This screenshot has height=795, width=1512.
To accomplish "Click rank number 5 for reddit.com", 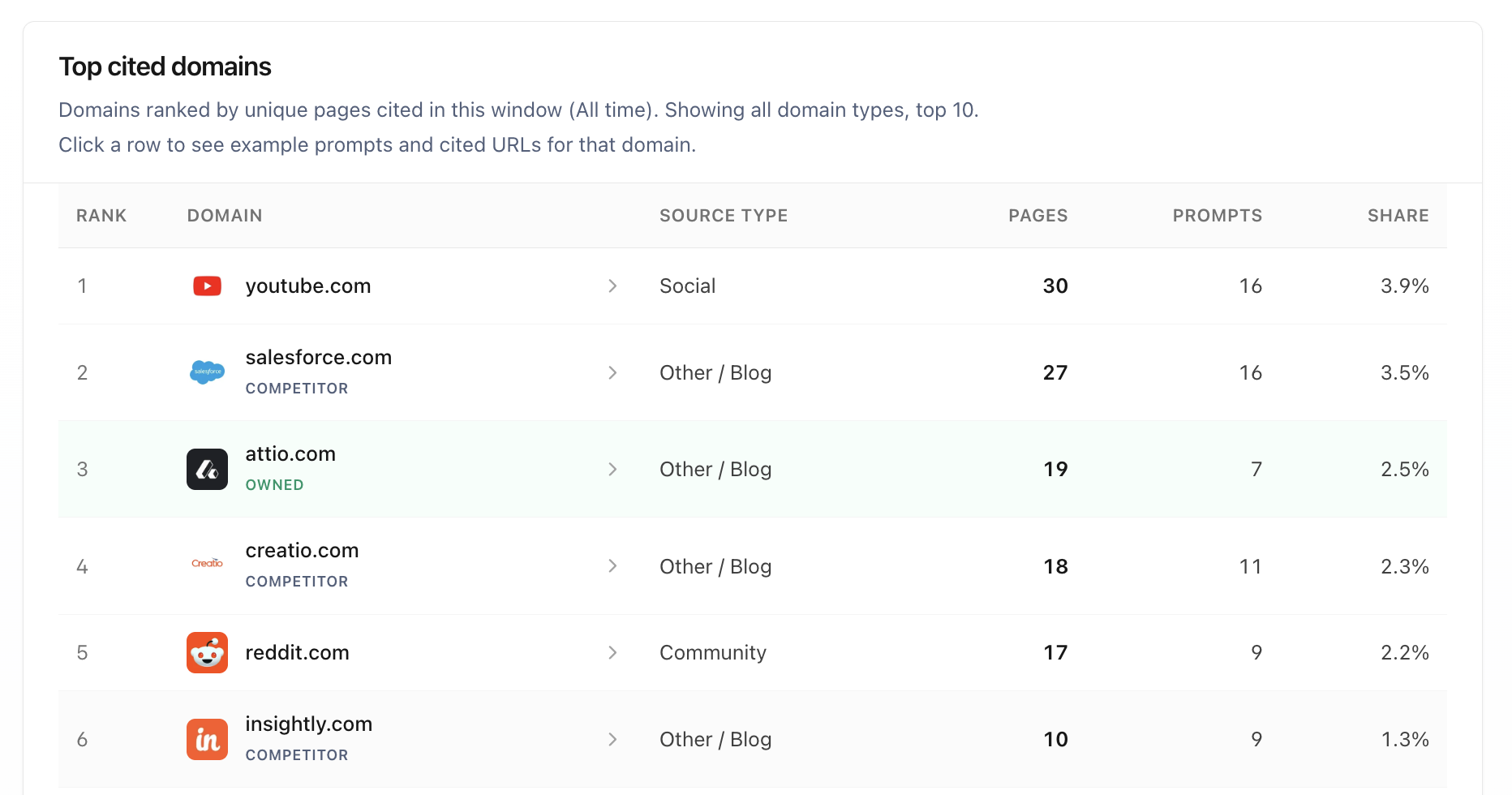I will pos(82,652).
